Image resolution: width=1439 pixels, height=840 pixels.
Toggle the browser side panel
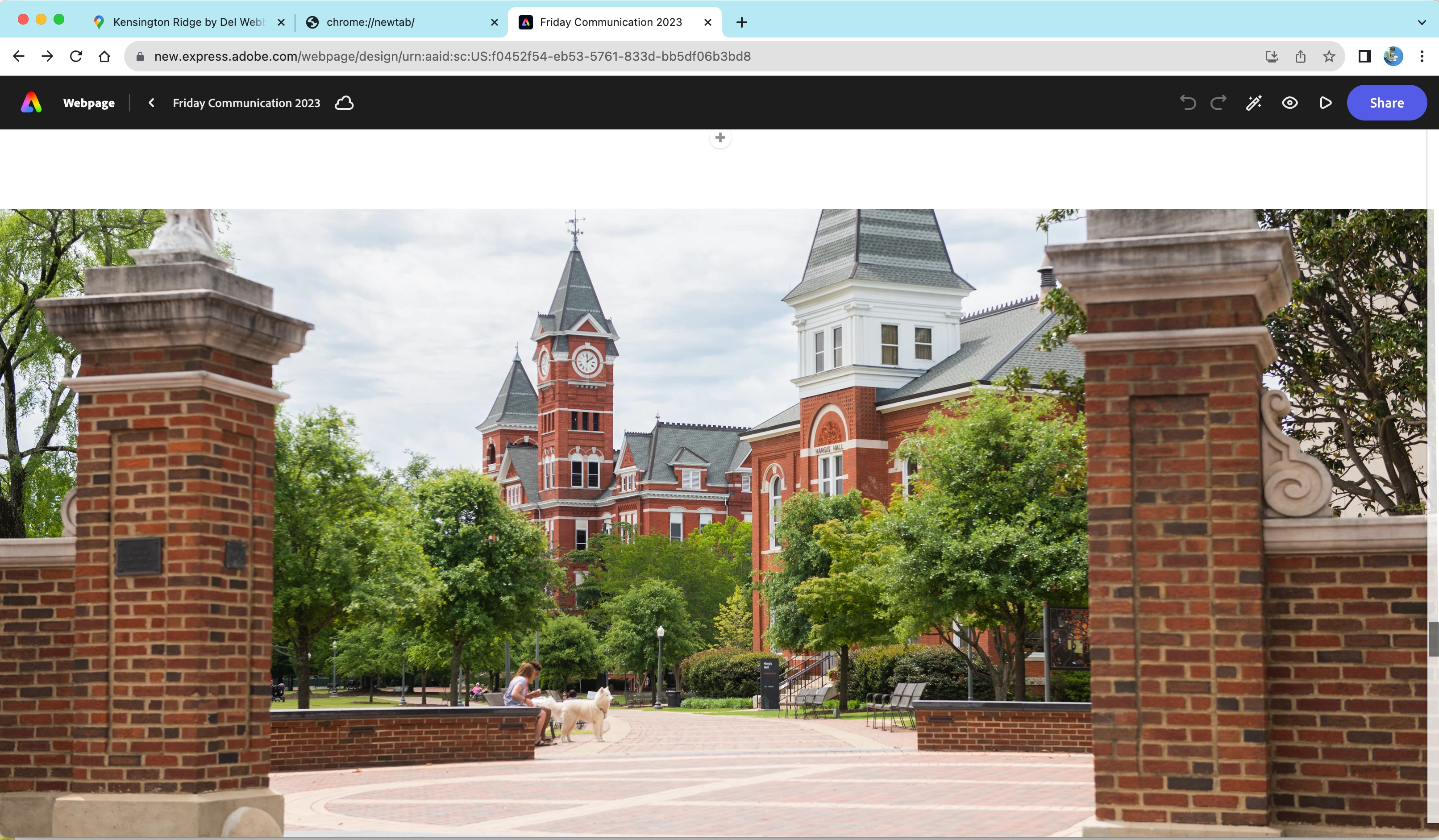click(x=1364, y=56)
